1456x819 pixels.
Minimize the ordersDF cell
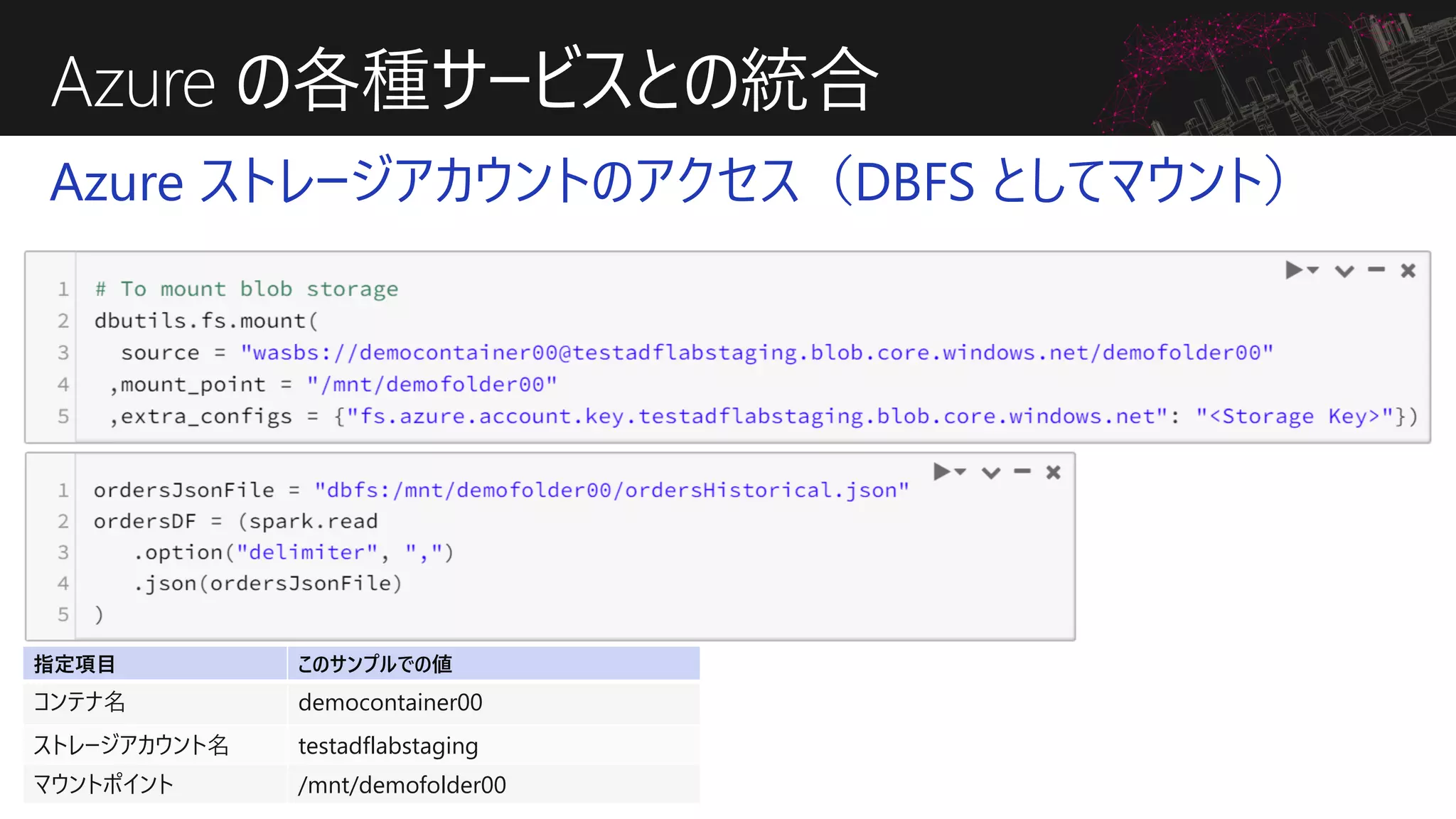point(1022,471)
